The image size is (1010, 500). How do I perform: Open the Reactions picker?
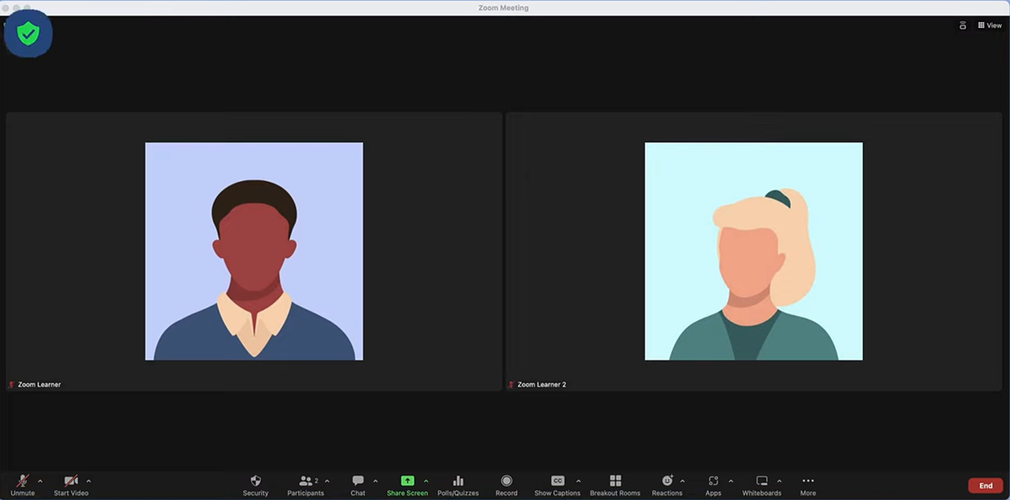click(x=667, y=482)
